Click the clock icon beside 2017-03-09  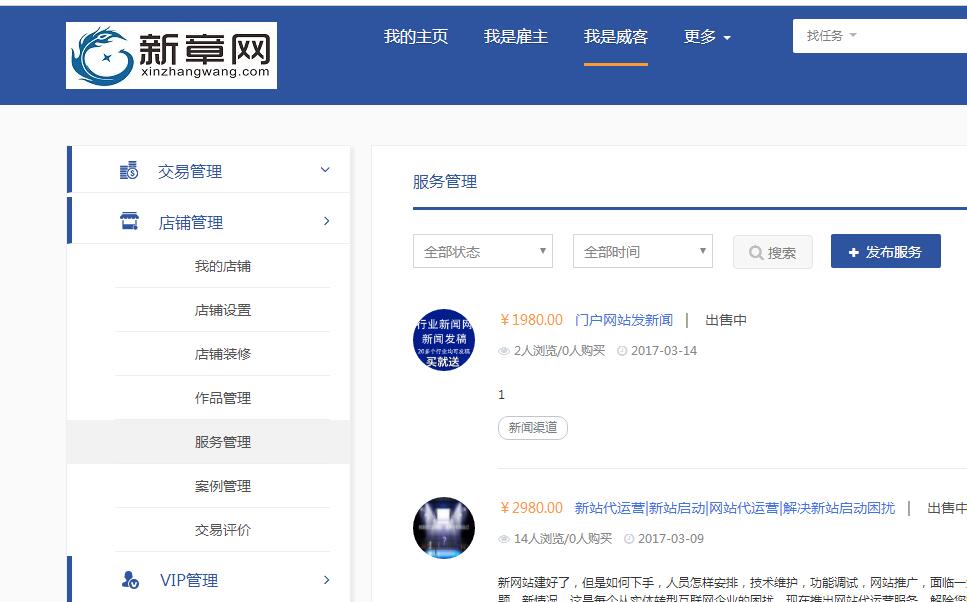click(629, 539)
